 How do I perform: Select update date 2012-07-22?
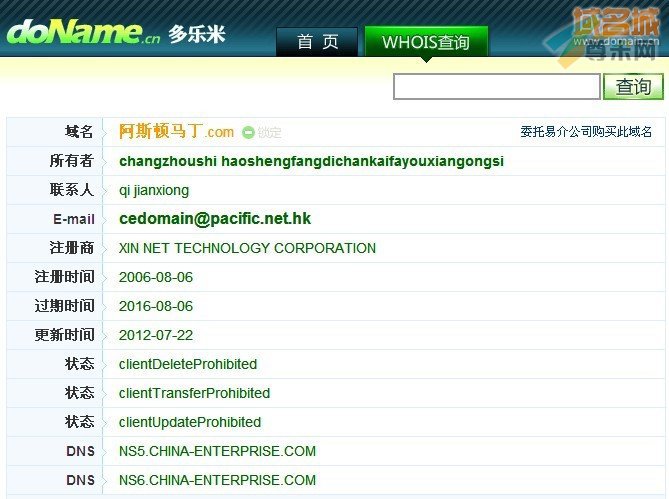pos(156,335)
